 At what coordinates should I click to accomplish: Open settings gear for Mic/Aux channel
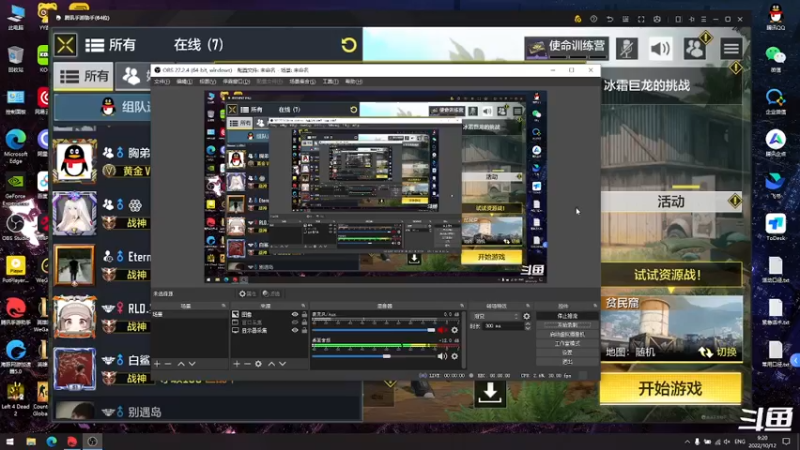pos(455,330)
